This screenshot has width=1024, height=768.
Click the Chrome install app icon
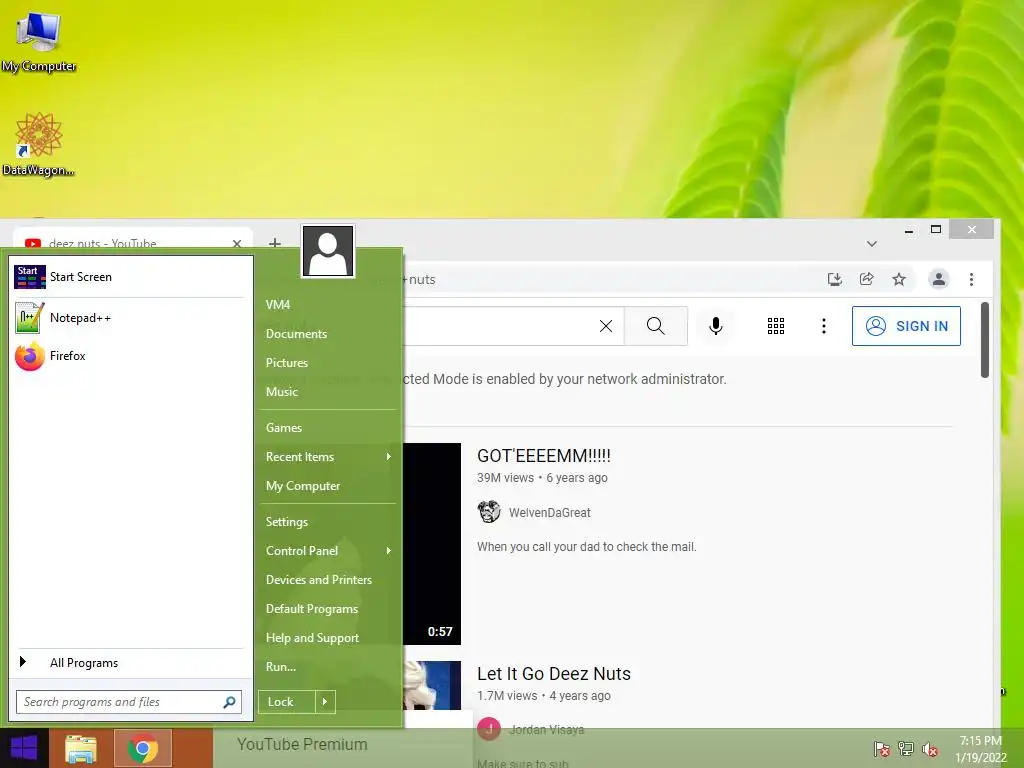point(835,280)
